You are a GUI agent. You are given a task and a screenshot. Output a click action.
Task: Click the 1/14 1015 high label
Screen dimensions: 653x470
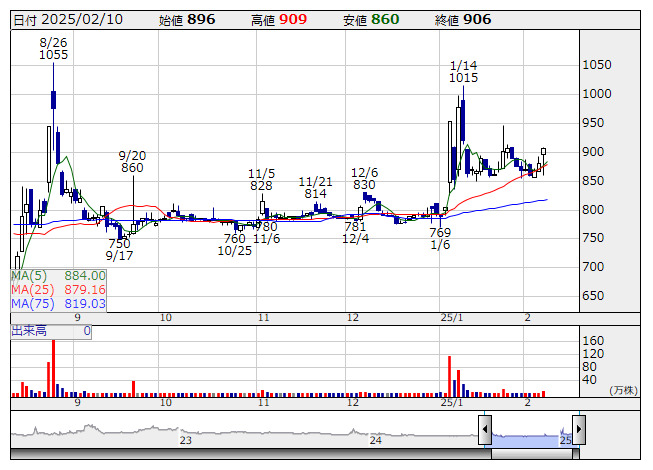464,71
